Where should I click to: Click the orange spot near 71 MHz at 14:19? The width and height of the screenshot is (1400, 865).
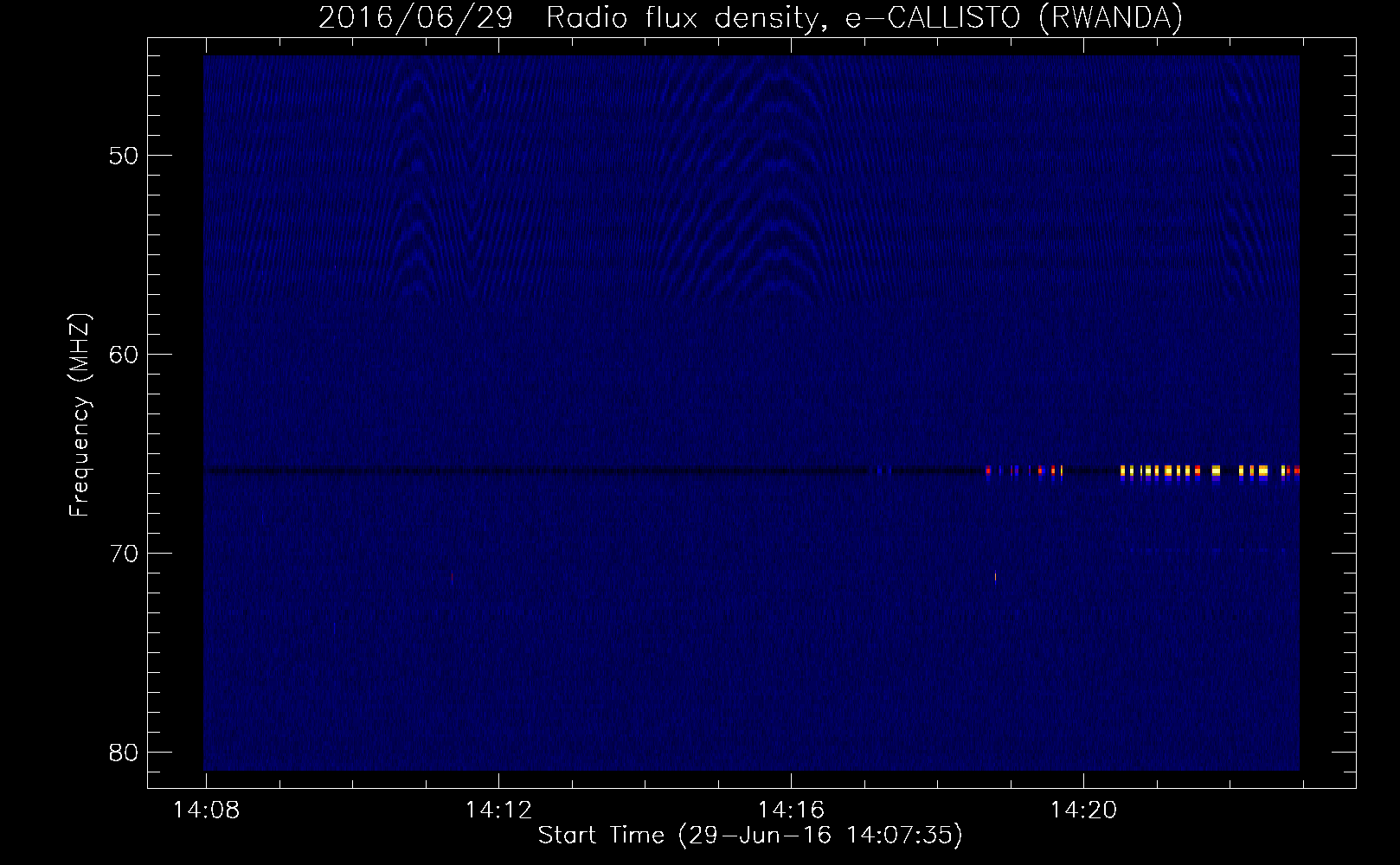(995, 576)
